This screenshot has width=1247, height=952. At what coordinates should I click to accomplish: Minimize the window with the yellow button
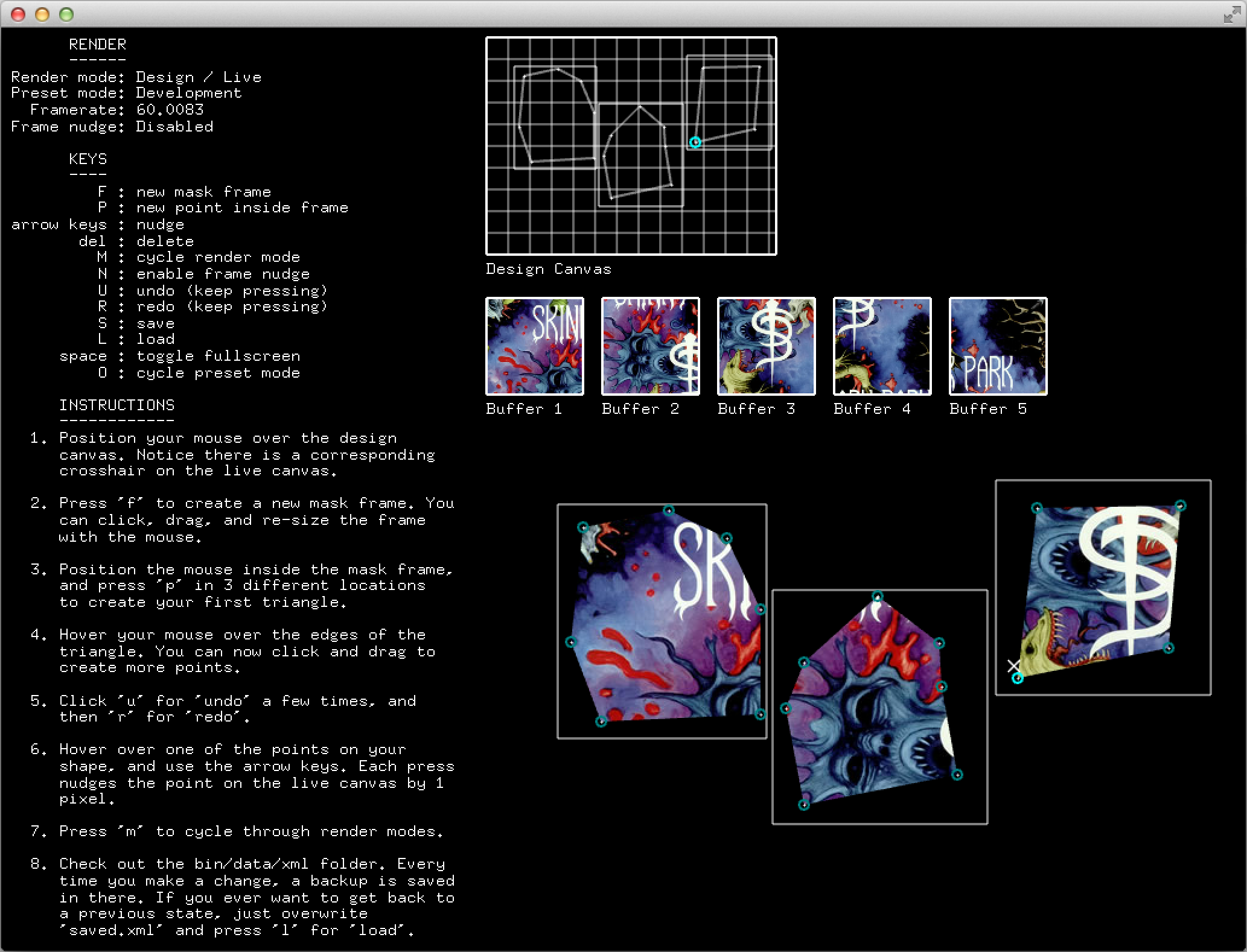click(42, 14)
